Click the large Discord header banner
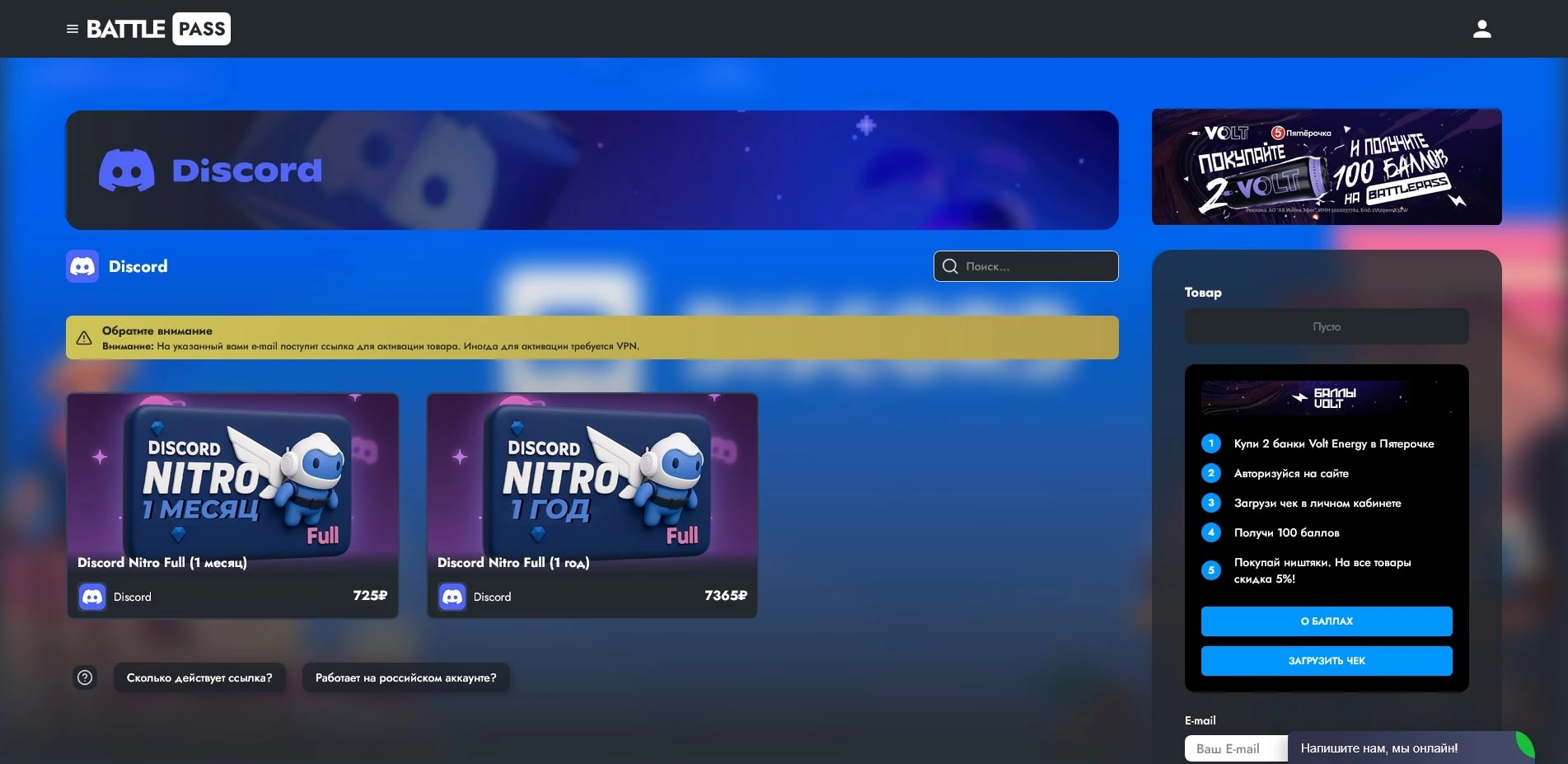This screenshot has height=764, width=1568. (592, 170)
